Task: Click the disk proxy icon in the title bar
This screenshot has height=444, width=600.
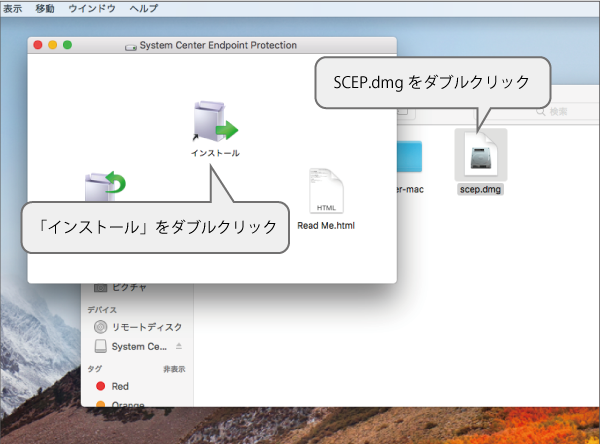Action: [x=131, y=47]
